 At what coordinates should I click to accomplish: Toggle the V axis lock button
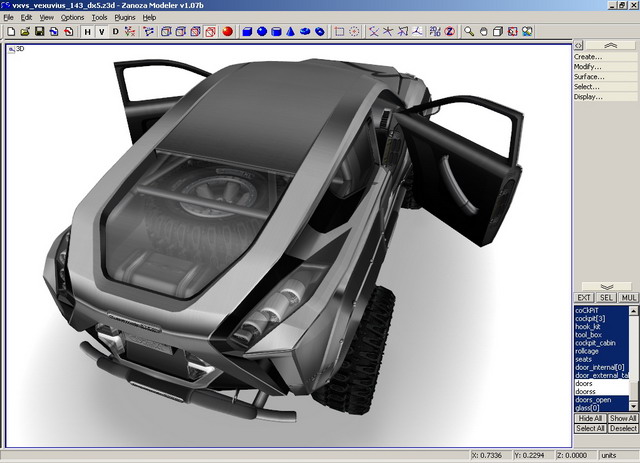pos(101,31)
